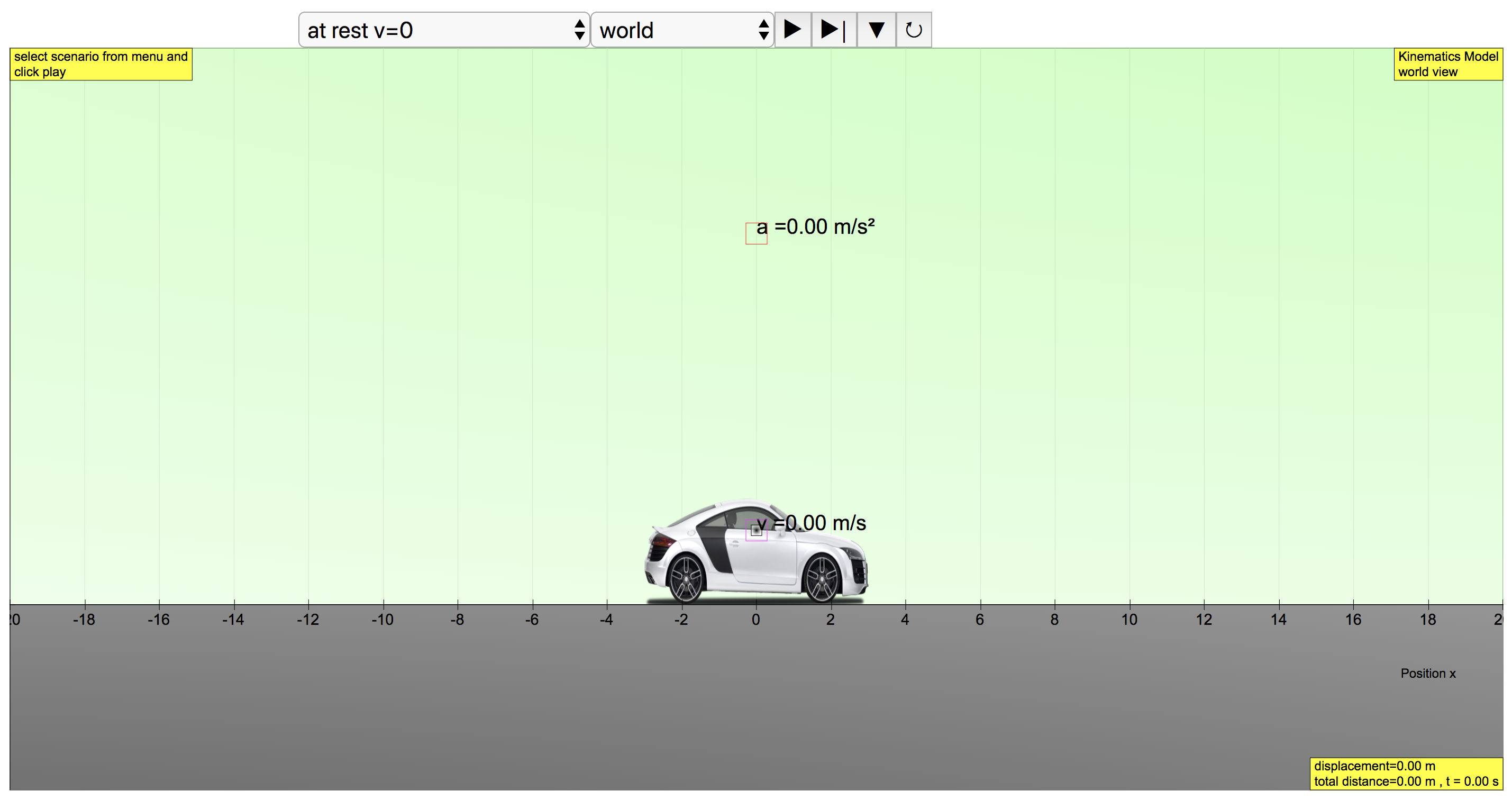Click the red acceleration square handle

tap(756, 234)
